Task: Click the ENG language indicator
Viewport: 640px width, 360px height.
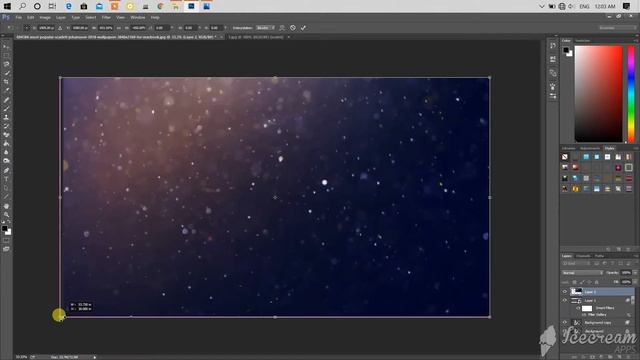Action: 584,7
